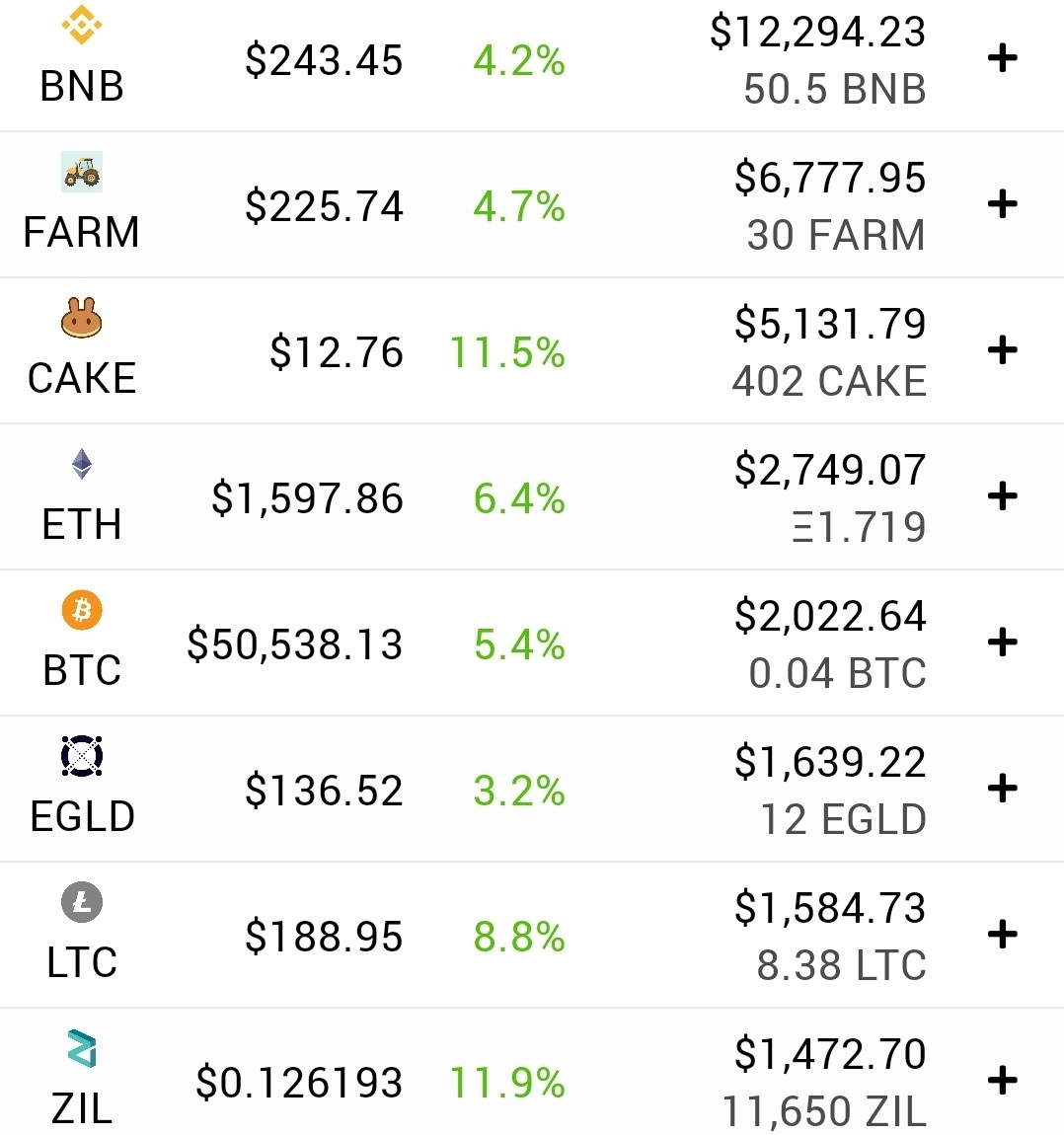Tap the Ethereum diamond logo
Screen dimensions: 1064x1135
[82, 464]
